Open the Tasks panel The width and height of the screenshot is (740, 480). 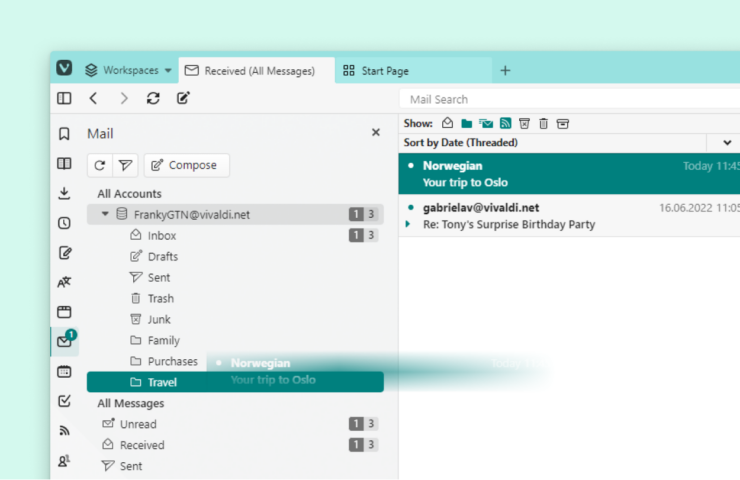[64, 401]
